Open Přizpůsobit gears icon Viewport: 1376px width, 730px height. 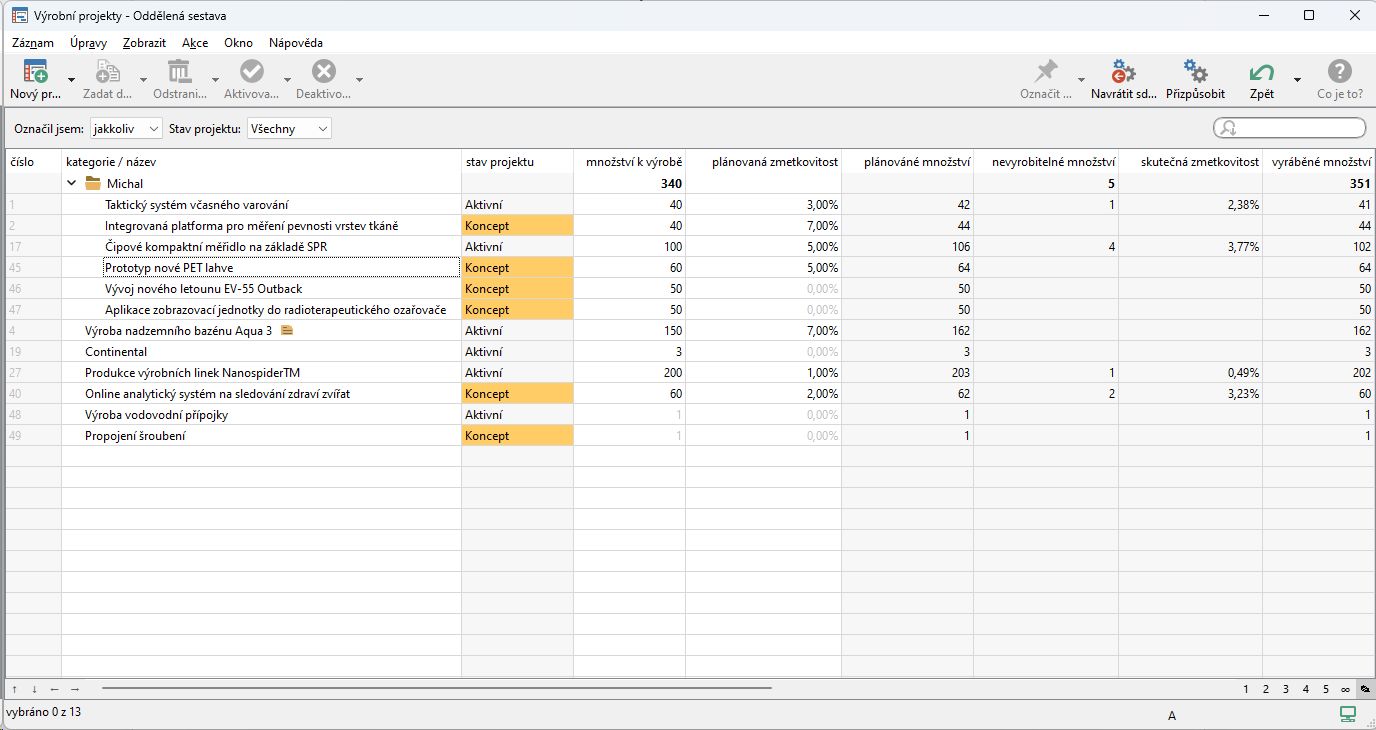point(1195,72)
